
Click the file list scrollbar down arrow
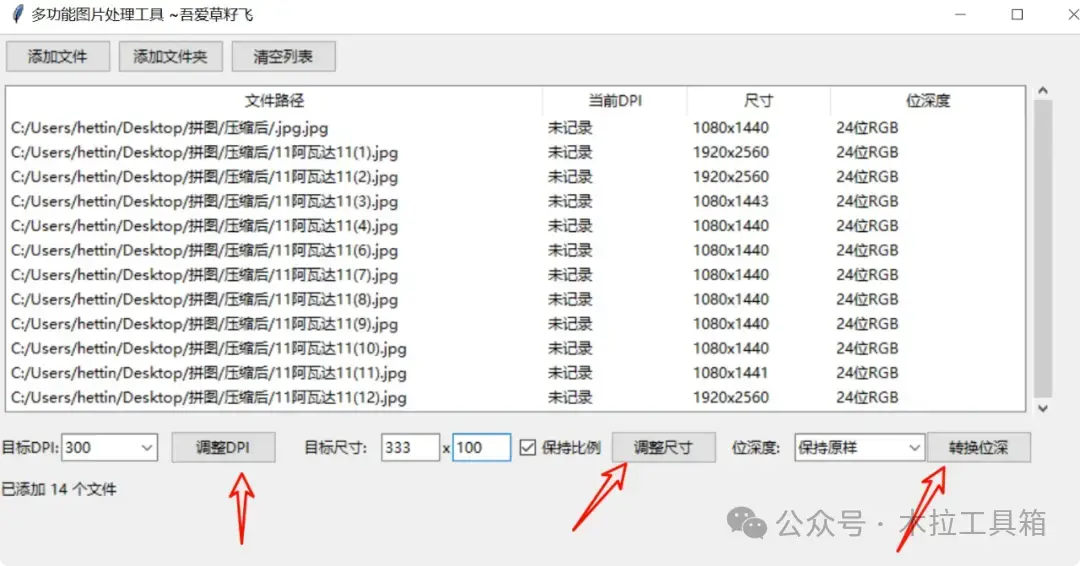(1043, 408)
